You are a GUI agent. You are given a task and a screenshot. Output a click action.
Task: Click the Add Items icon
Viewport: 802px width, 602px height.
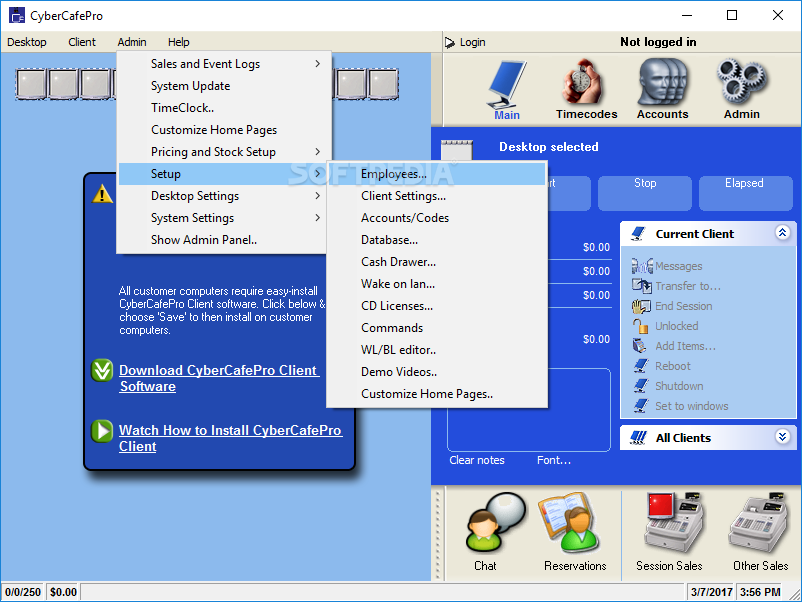639,346
